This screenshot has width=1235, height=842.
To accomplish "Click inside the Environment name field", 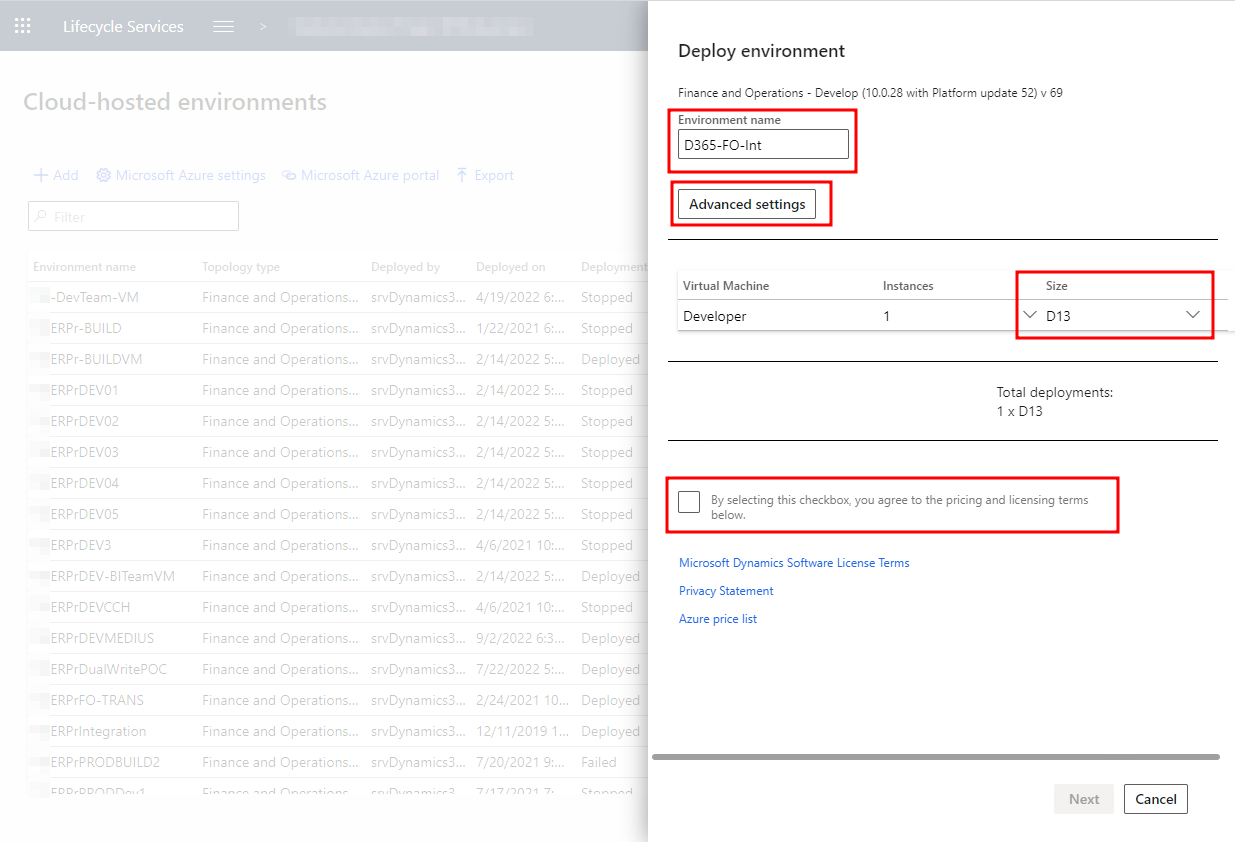I will click(763, 143).
